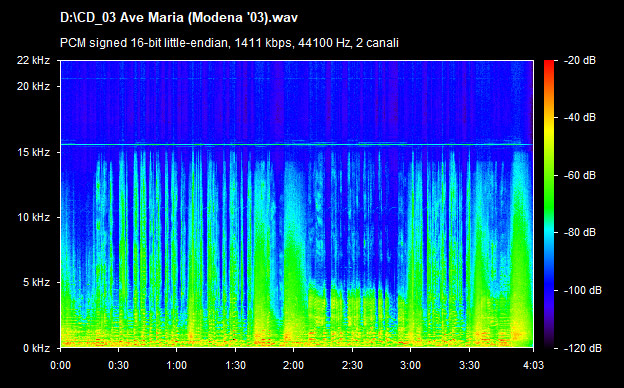
Task: Click the -40 dB color scale label
Action: click(580, 117)
